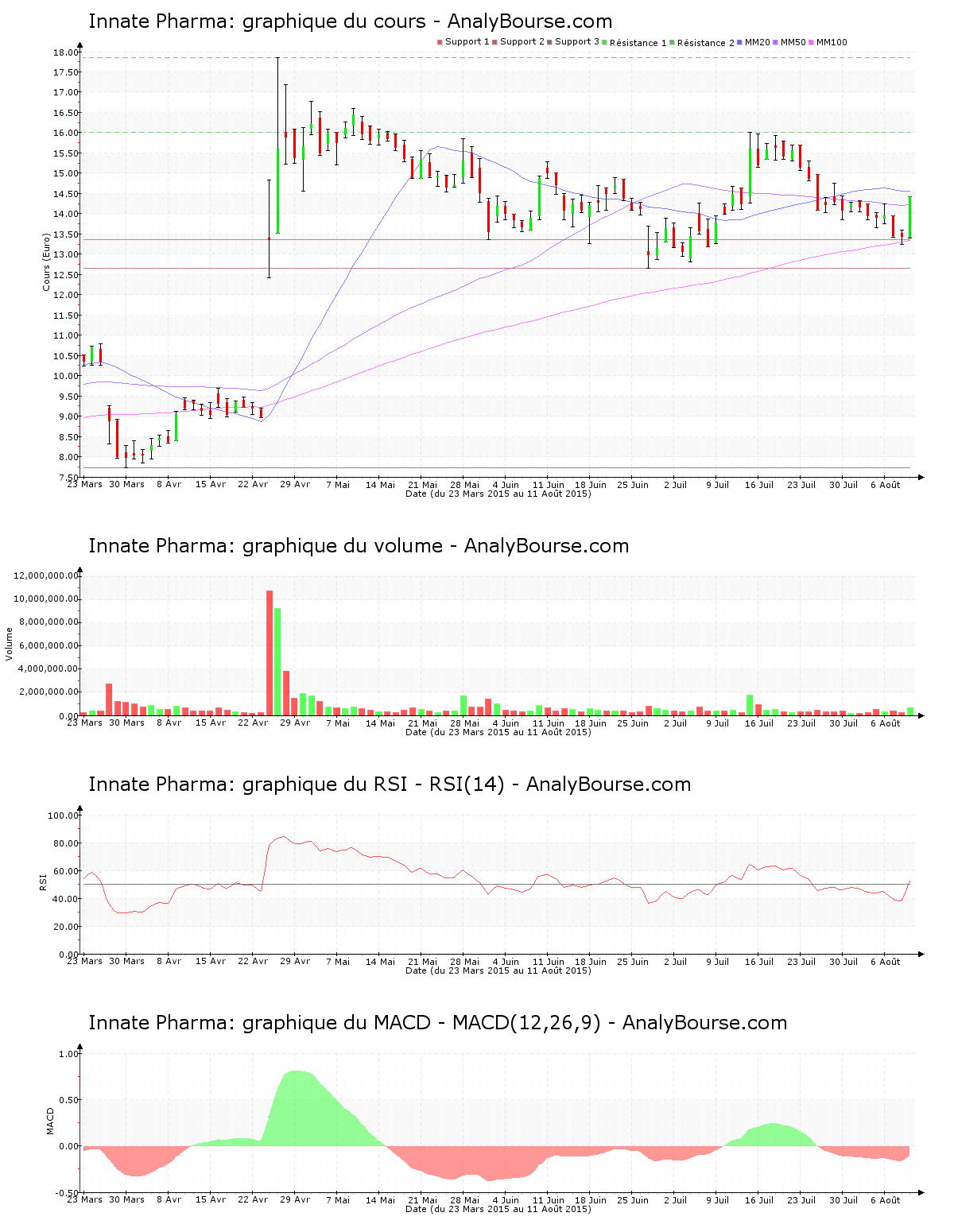
Task: Click the 'graphique du MACD - MACD(12,26,9)' title
Action: coord(437,1023)
